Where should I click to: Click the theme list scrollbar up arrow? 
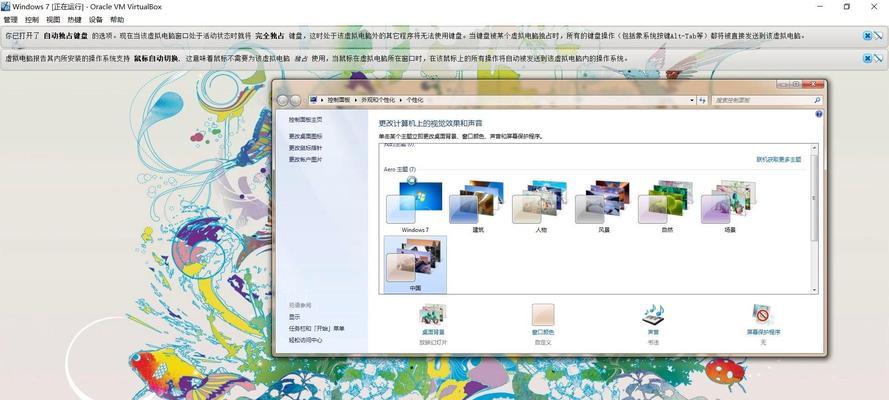(814, 148)
